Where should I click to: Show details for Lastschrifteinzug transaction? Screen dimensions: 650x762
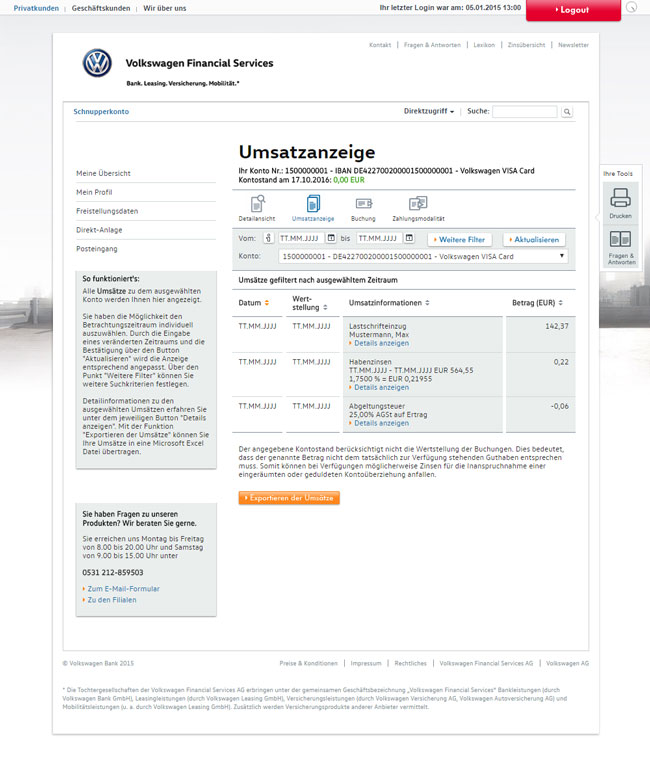point(381,343)
